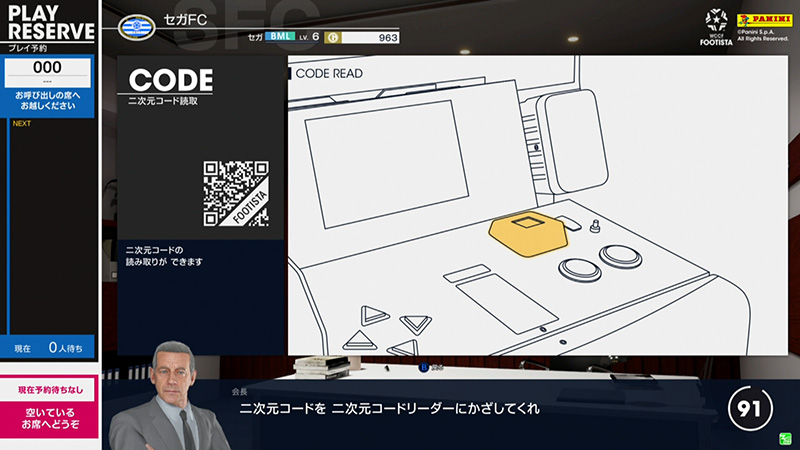Click the WCCF FOOTISTA logo
The image size is (800, 450).
tap(716, 27)
